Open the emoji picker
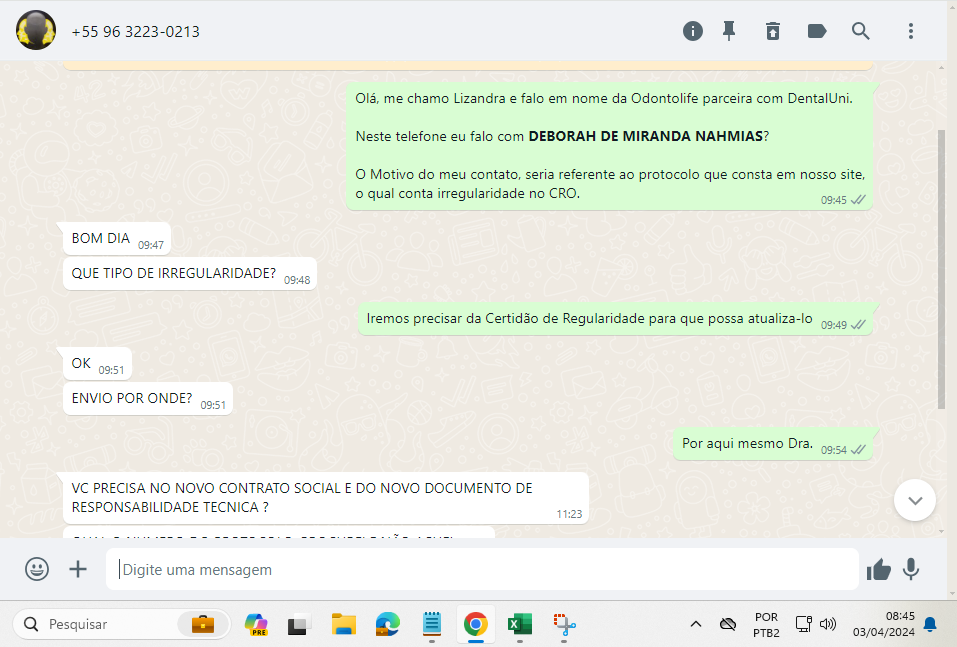Image resolution: width=957 pixels, height=647 pixels. (37, 569)
